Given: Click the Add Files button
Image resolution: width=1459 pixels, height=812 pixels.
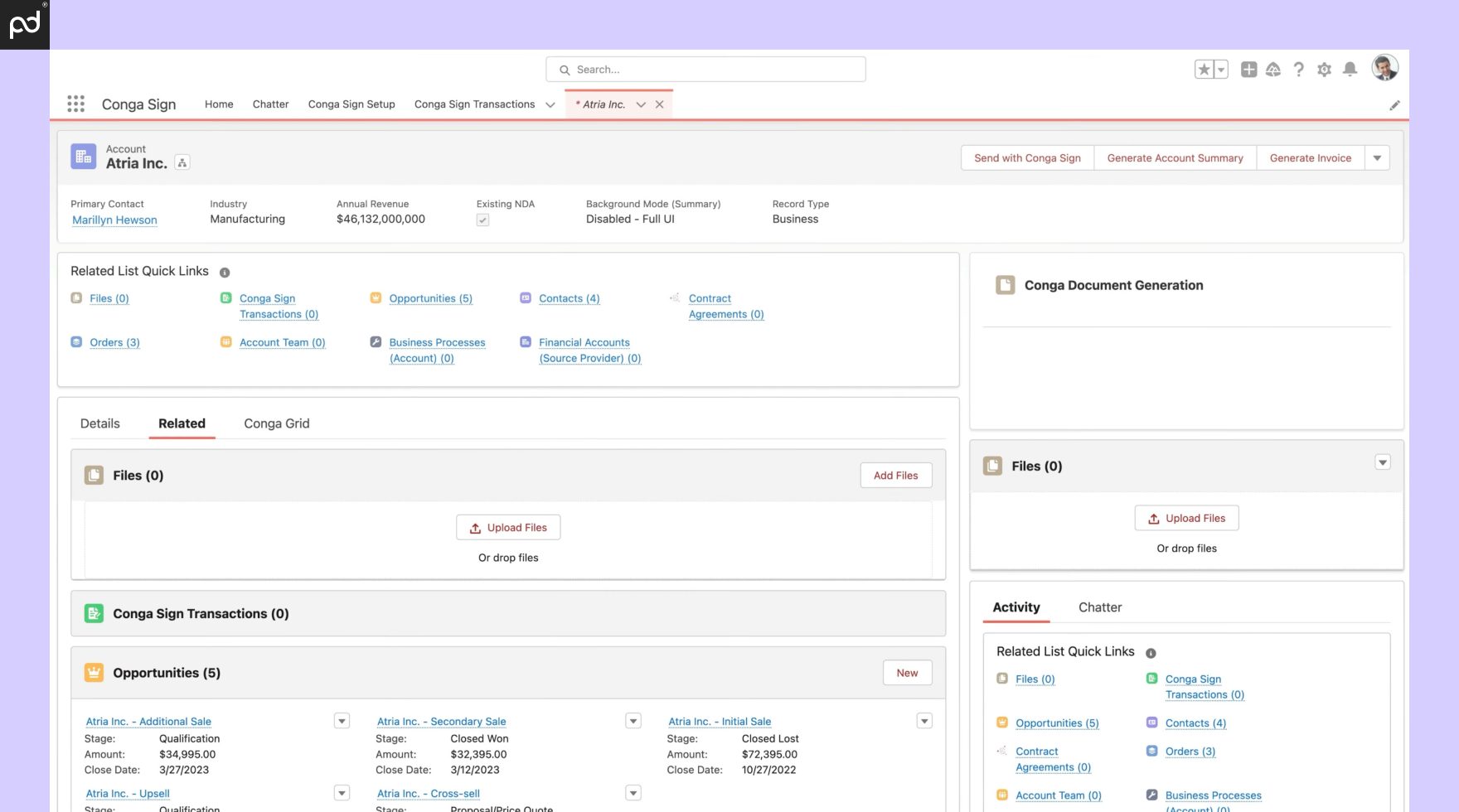Looking at the screenshot, I should click(x=896, y=476).
